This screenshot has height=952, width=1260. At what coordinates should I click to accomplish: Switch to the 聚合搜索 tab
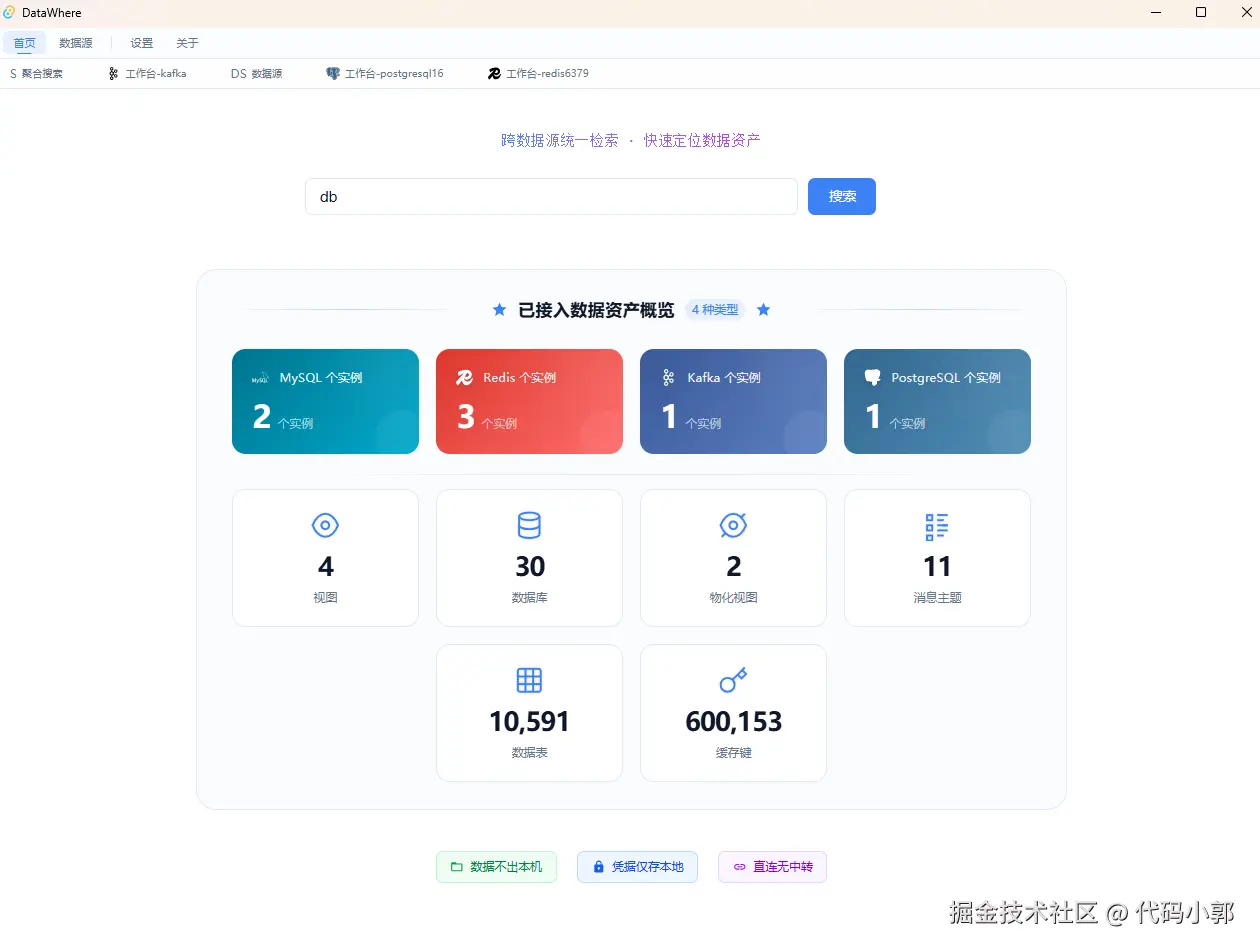pyautogui.click(x=36, y=74)
